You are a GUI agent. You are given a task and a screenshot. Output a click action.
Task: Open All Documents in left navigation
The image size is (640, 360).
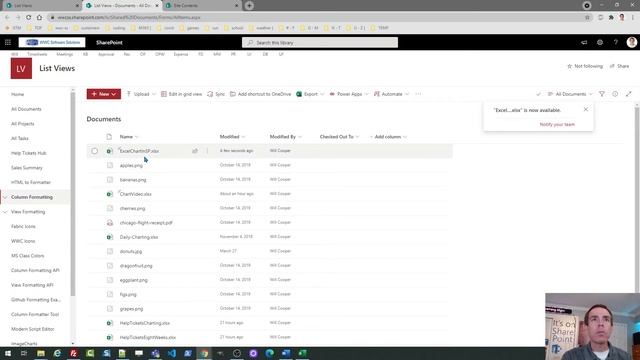(26, 109)
